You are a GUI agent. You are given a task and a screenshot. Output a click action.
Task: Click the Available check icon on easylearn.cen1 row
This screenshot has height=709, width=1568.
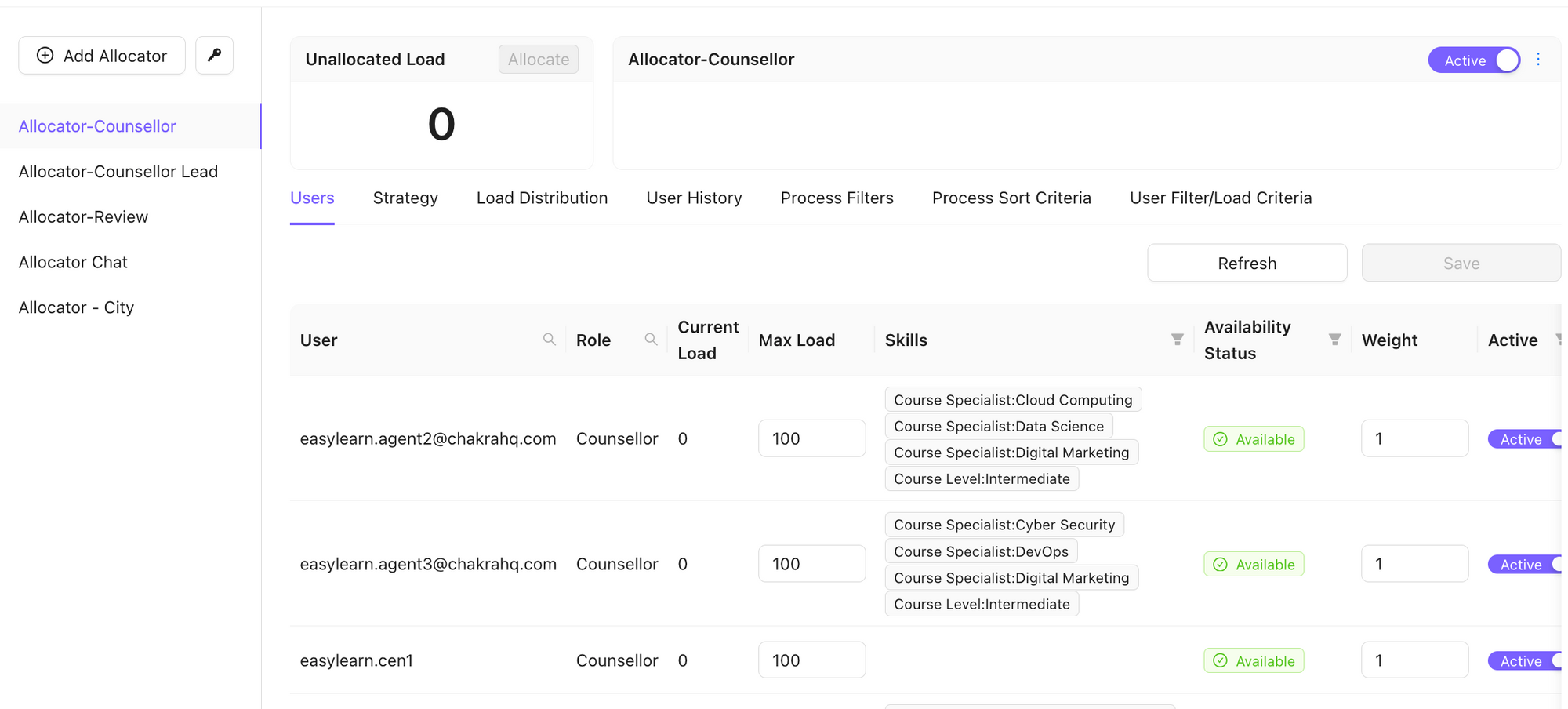click(x=1220, y=660)
